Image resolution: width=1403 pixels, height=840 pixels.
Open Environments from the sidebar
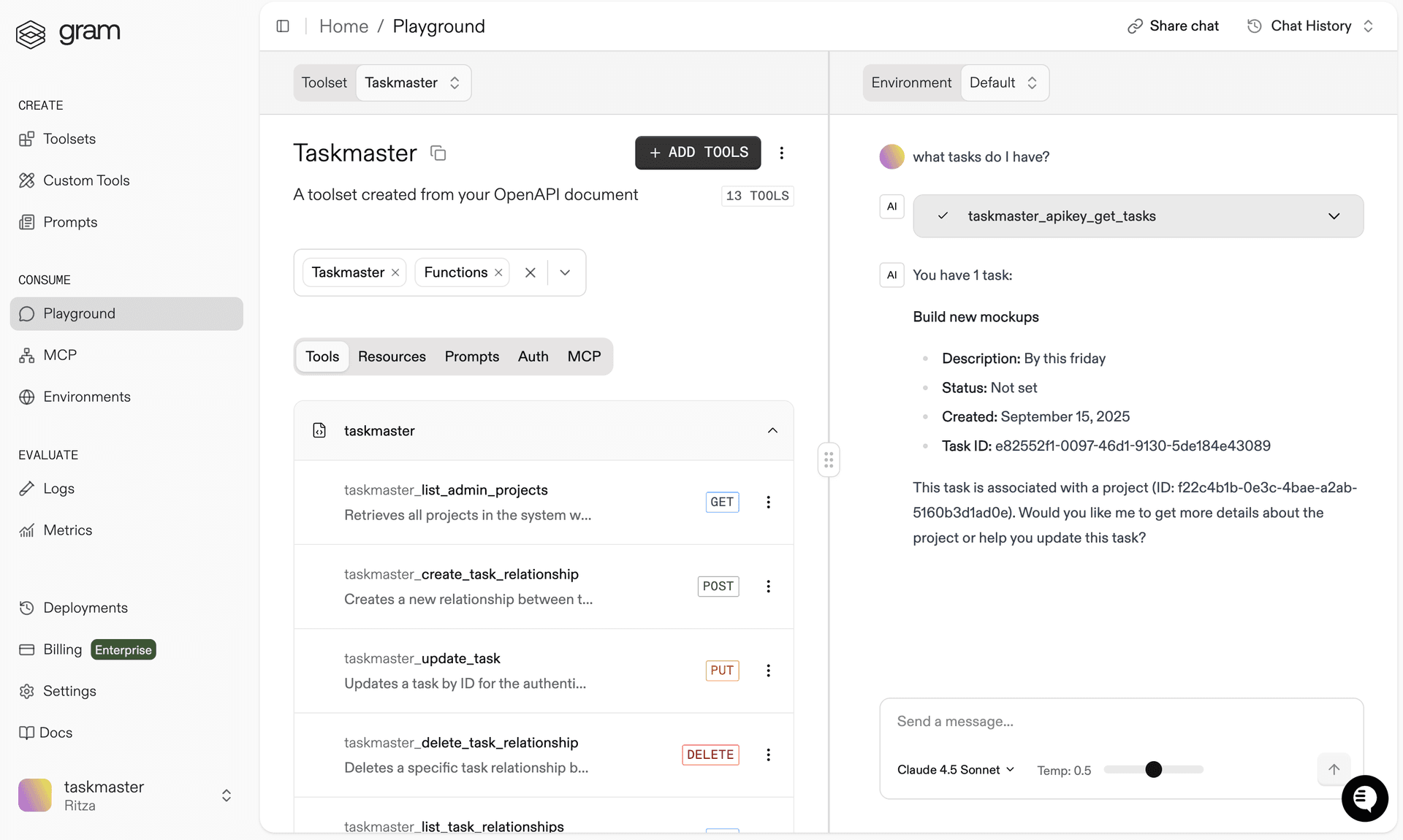coord(85,397)
